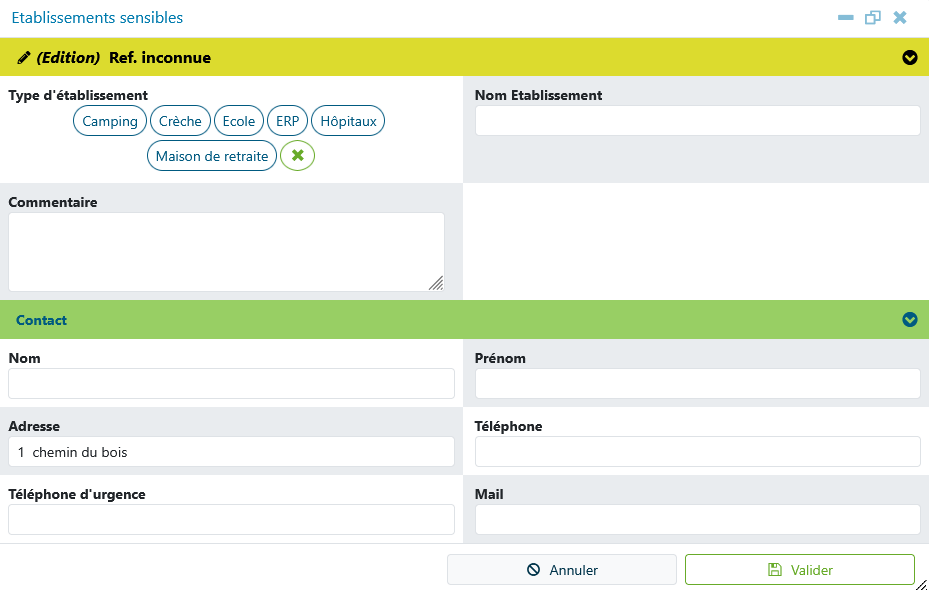The width and height of the screenshot is (929, 590).
Task: Restore the Etablissements sensibles window
Action: (x=873, y=18)
